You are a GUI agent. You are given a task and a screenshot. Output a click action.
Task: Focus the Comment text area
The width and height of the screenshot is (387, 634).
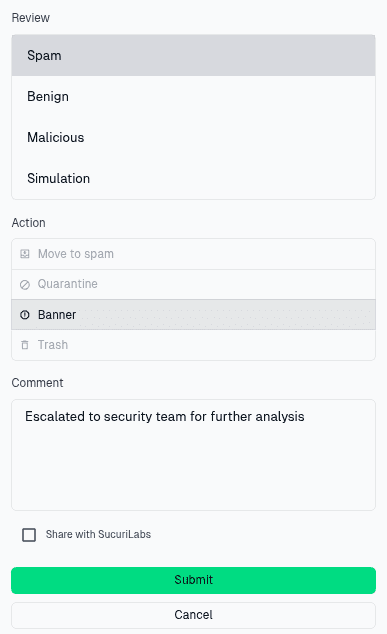(x=193, y=455)
